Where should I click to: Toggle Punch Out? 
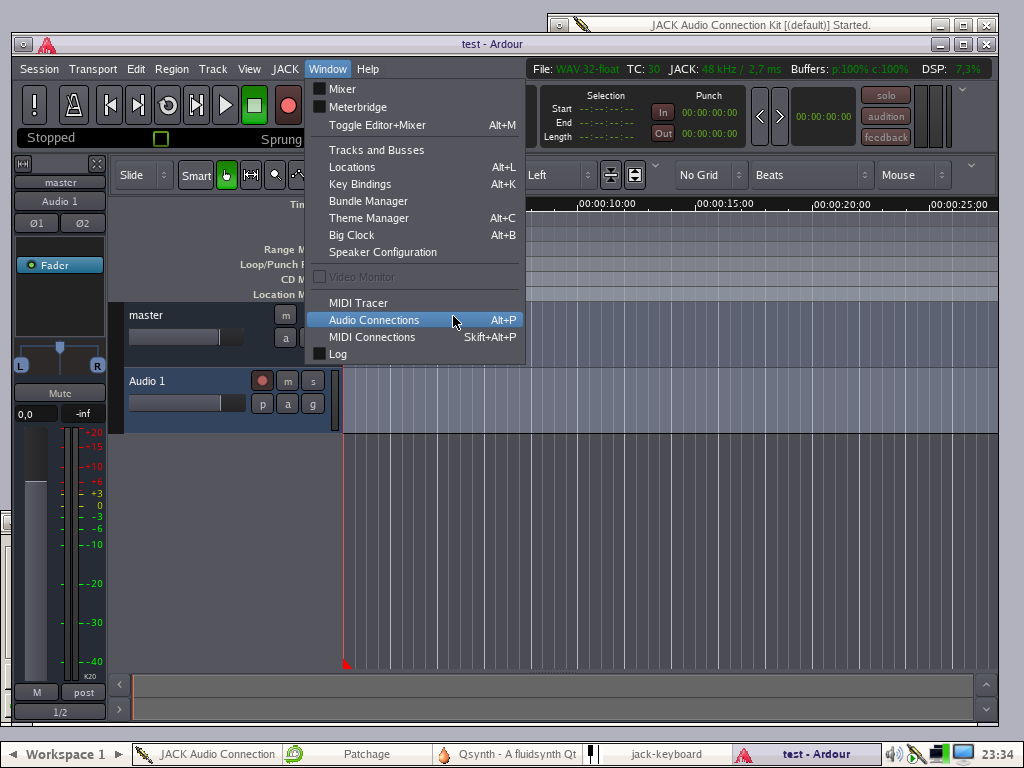point(663,133)
